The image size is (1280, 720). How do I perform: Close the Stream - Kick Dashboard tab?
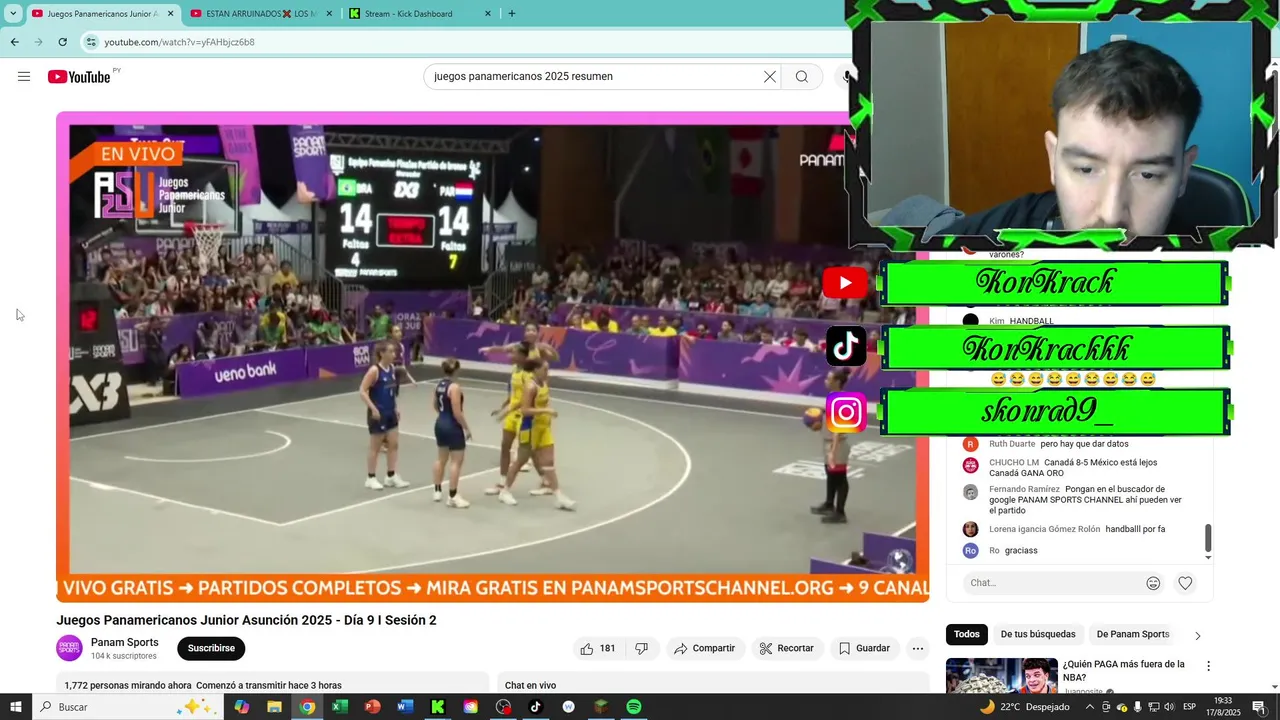pyautogui.click(x=488, y=14)
